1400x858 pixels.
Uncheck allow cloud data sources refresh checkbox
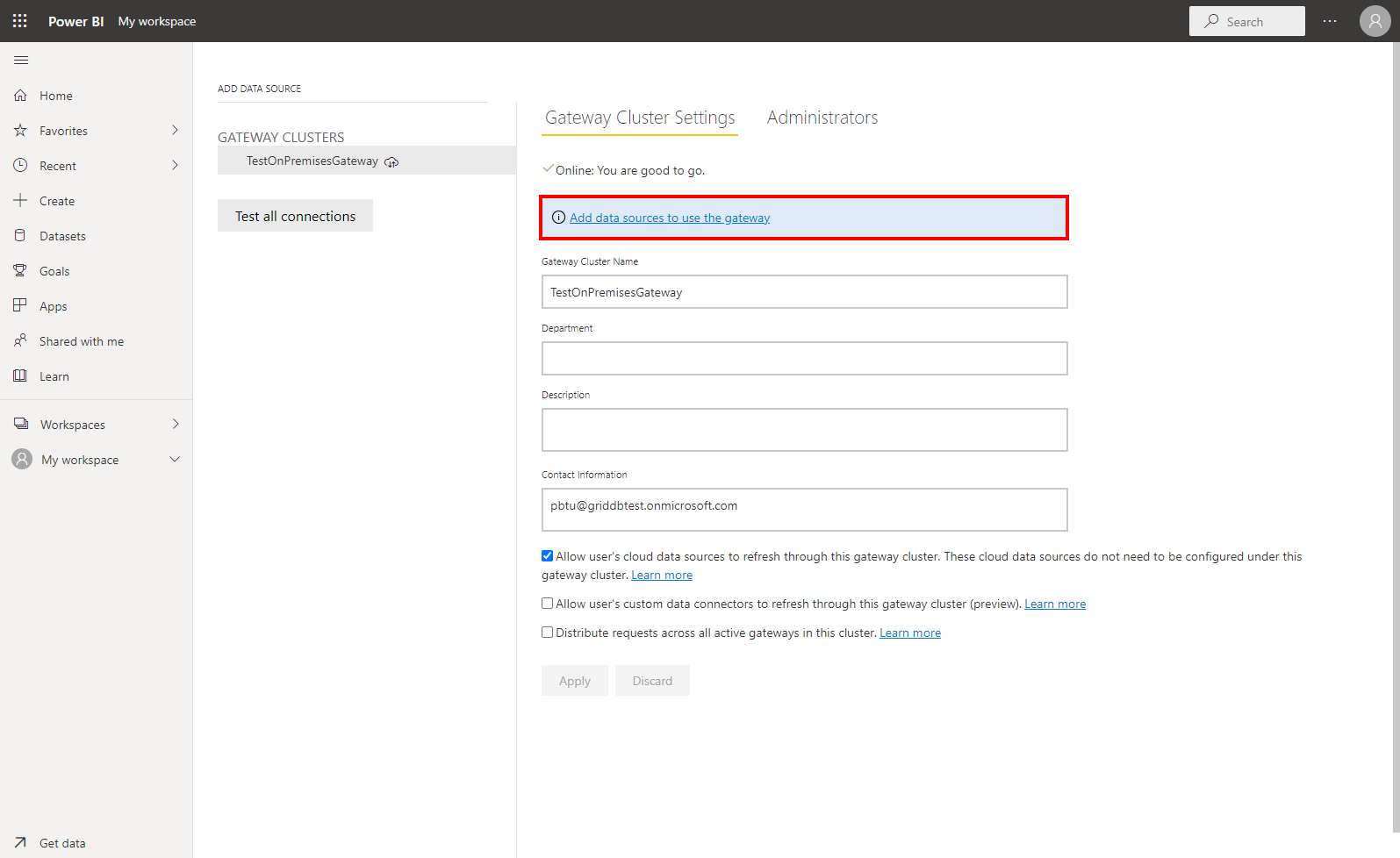coord(547,556)
